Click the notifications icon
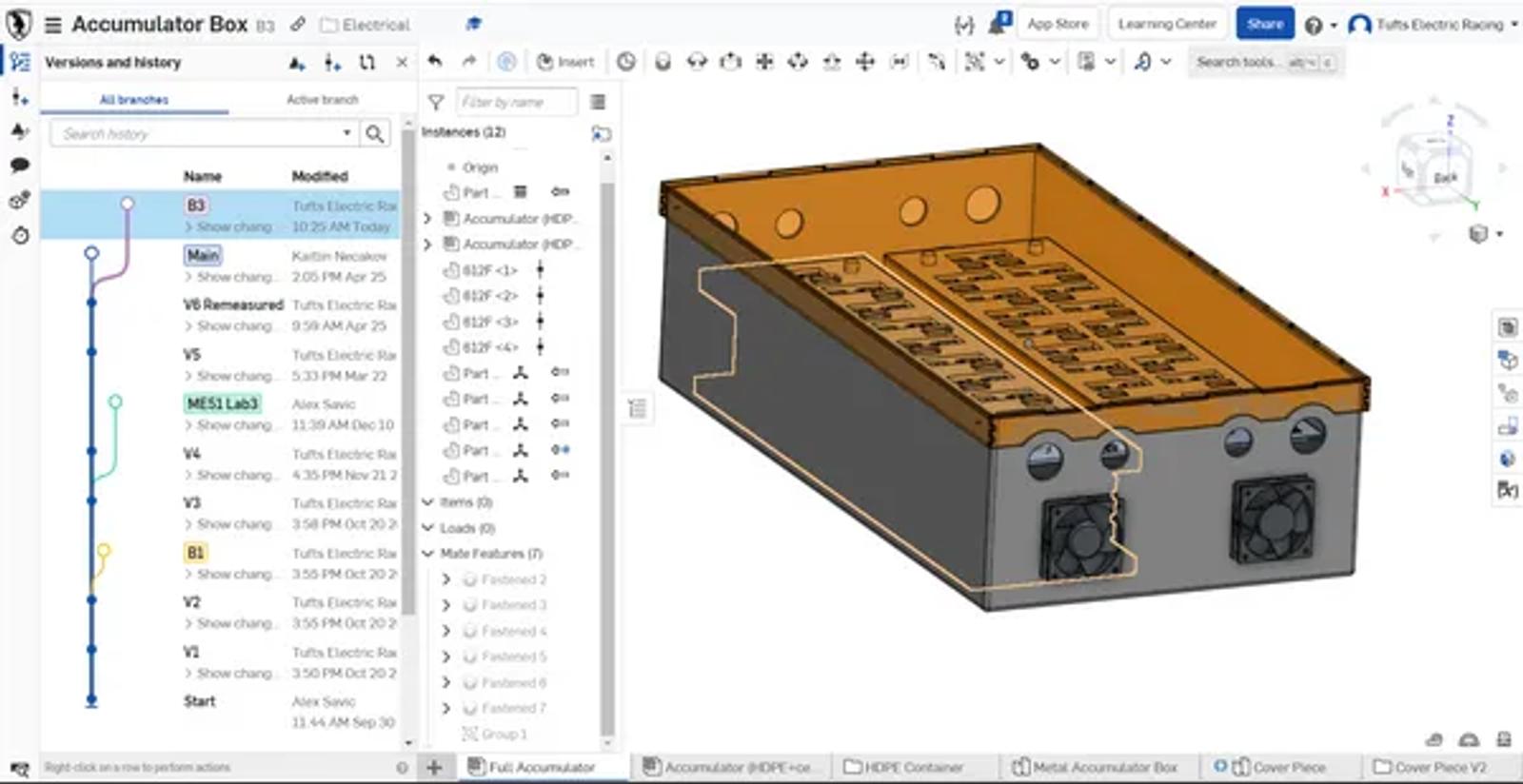This screenshot has height=784, width=1523. coord(998,24)
